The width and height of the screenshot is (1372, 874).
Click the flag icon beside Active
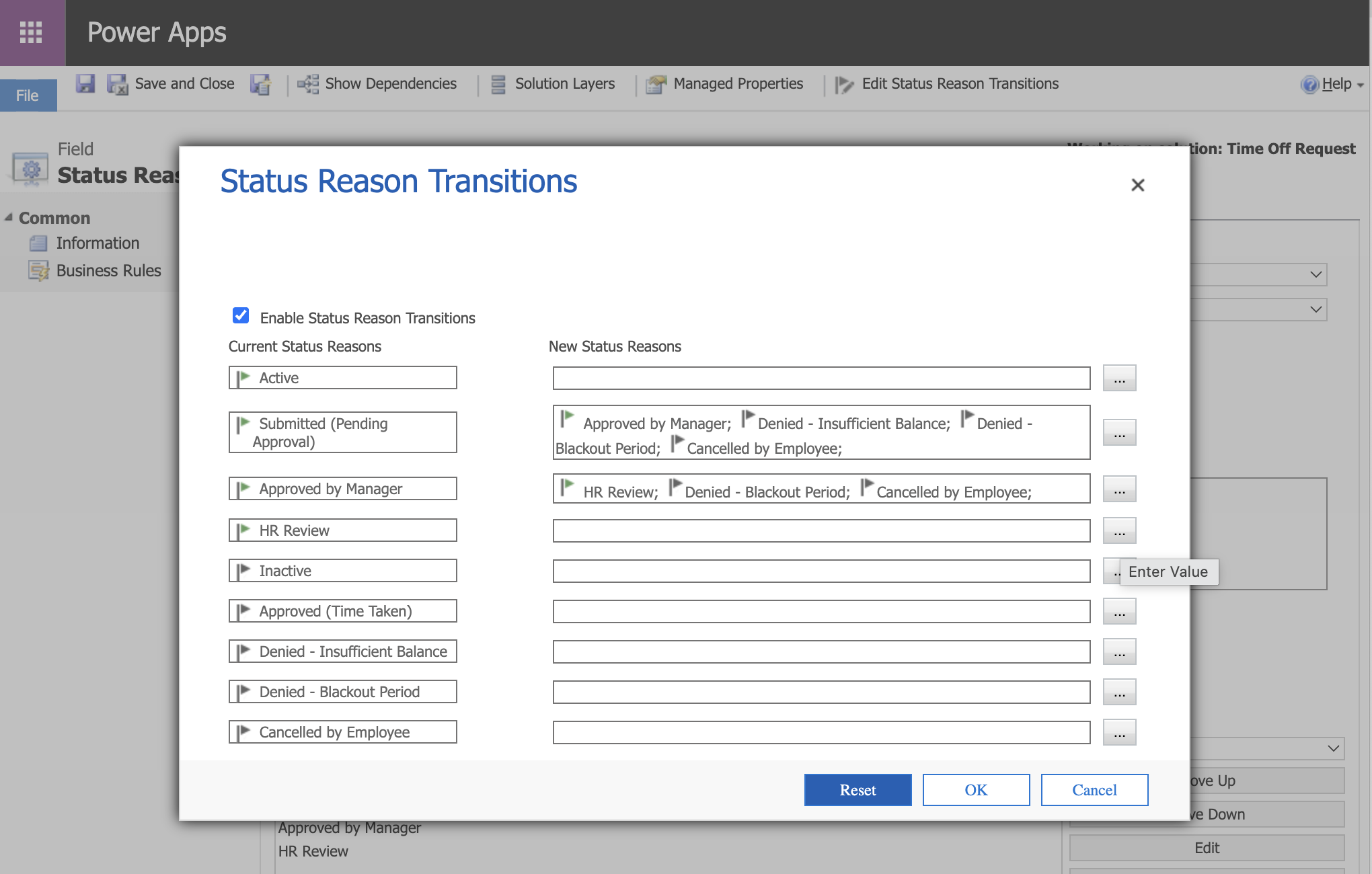pos(243,378)
